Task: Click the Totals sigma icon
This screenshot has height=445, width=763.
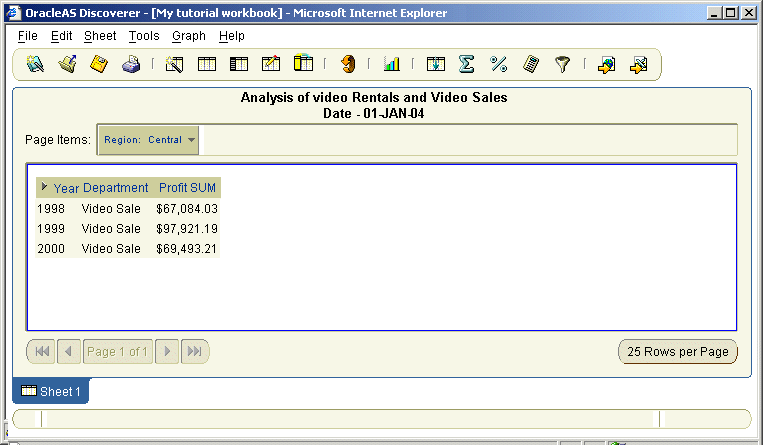Action: tap(466, 64)
